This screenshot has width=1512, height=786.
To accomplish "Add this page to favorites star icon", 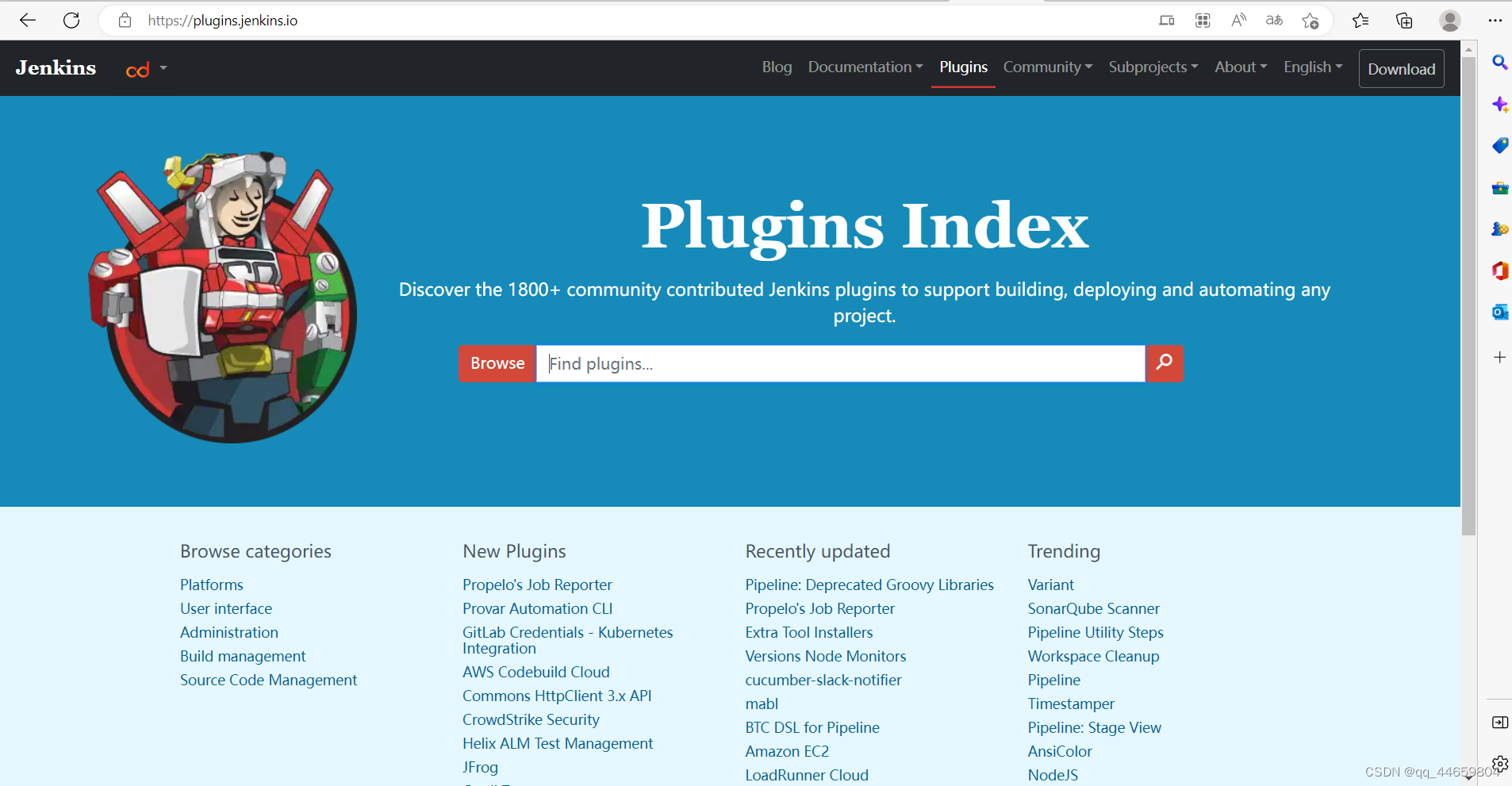I will 1310,21.
